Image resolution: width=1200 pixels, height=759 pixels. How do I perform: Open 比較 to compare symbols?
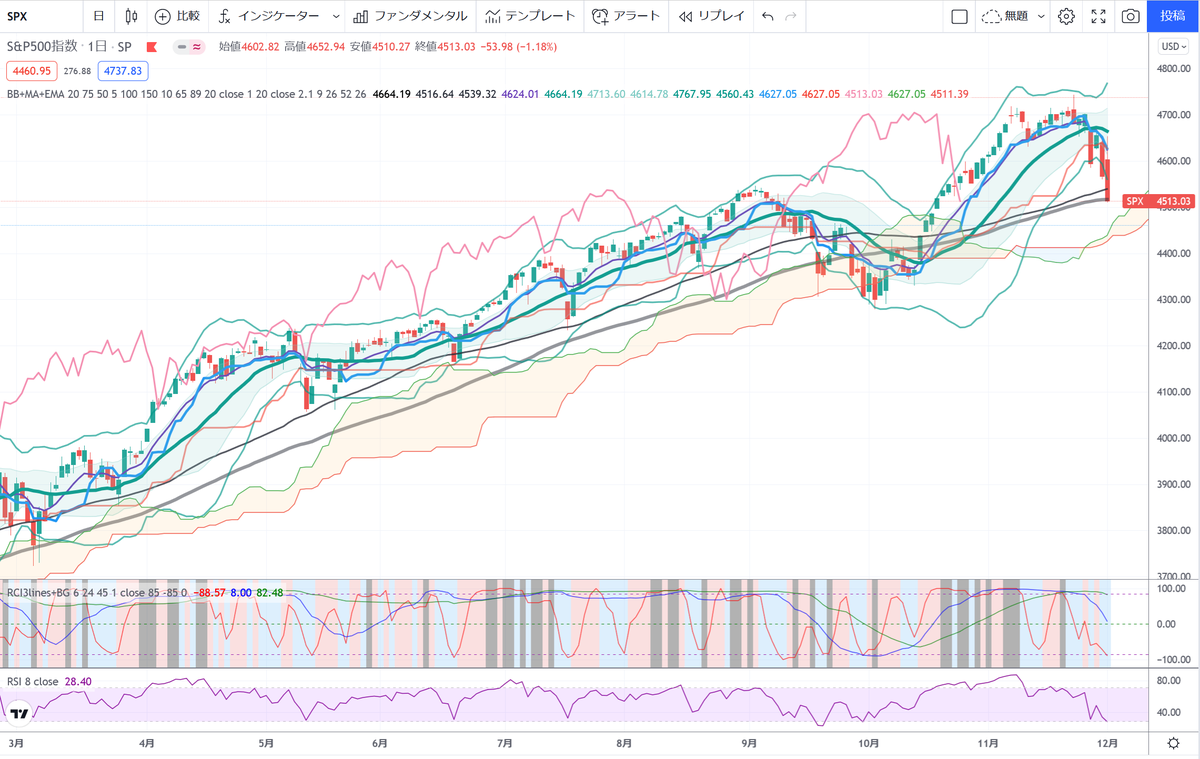[177, 16]
